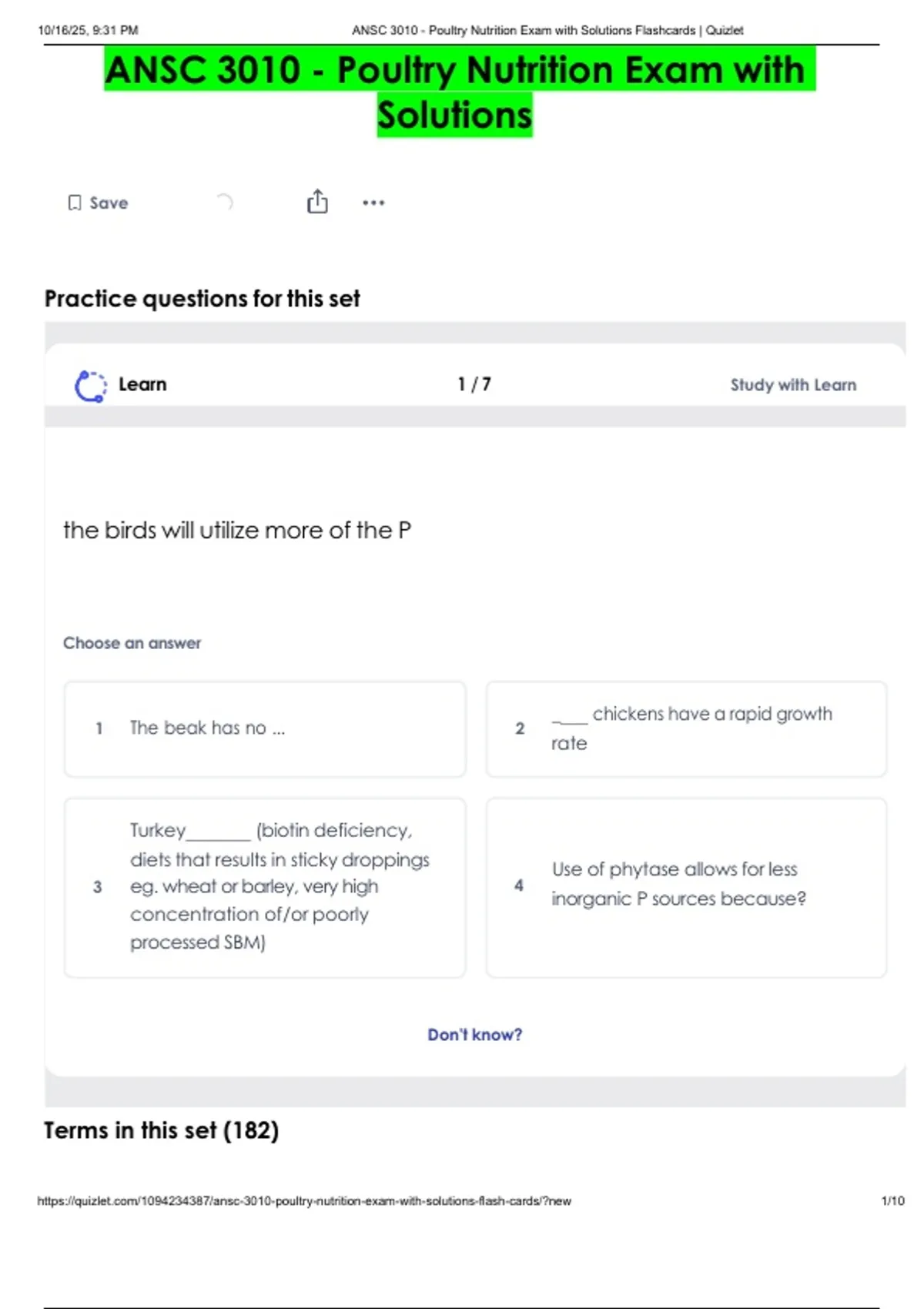Select answer "The beak has no ..."
The width and height of the screenshot is (924, 1309).
(265, 728)
